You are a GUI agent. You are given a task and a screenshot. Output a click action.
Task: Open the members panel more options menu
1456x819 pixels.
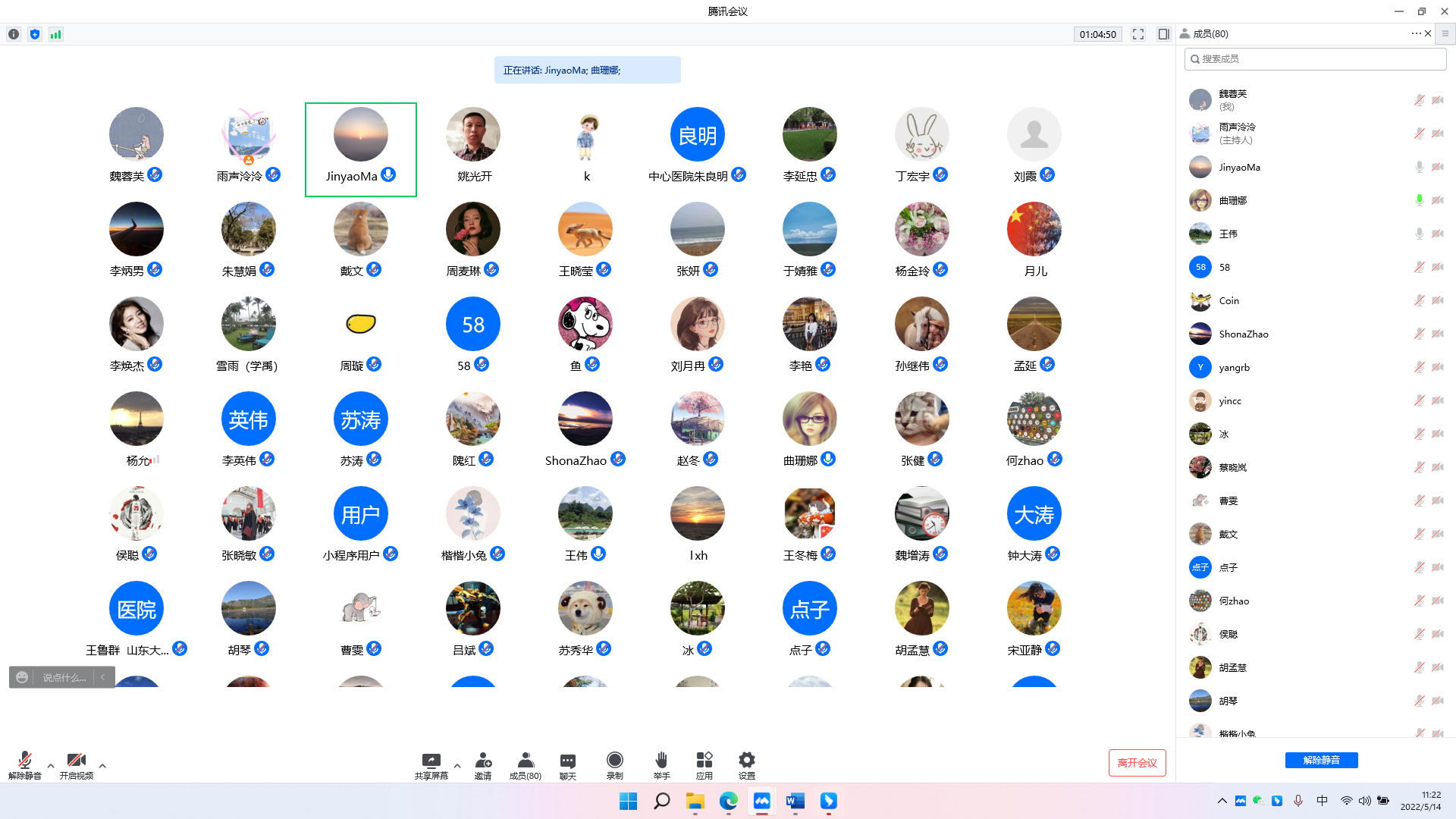pos(1416,34)
